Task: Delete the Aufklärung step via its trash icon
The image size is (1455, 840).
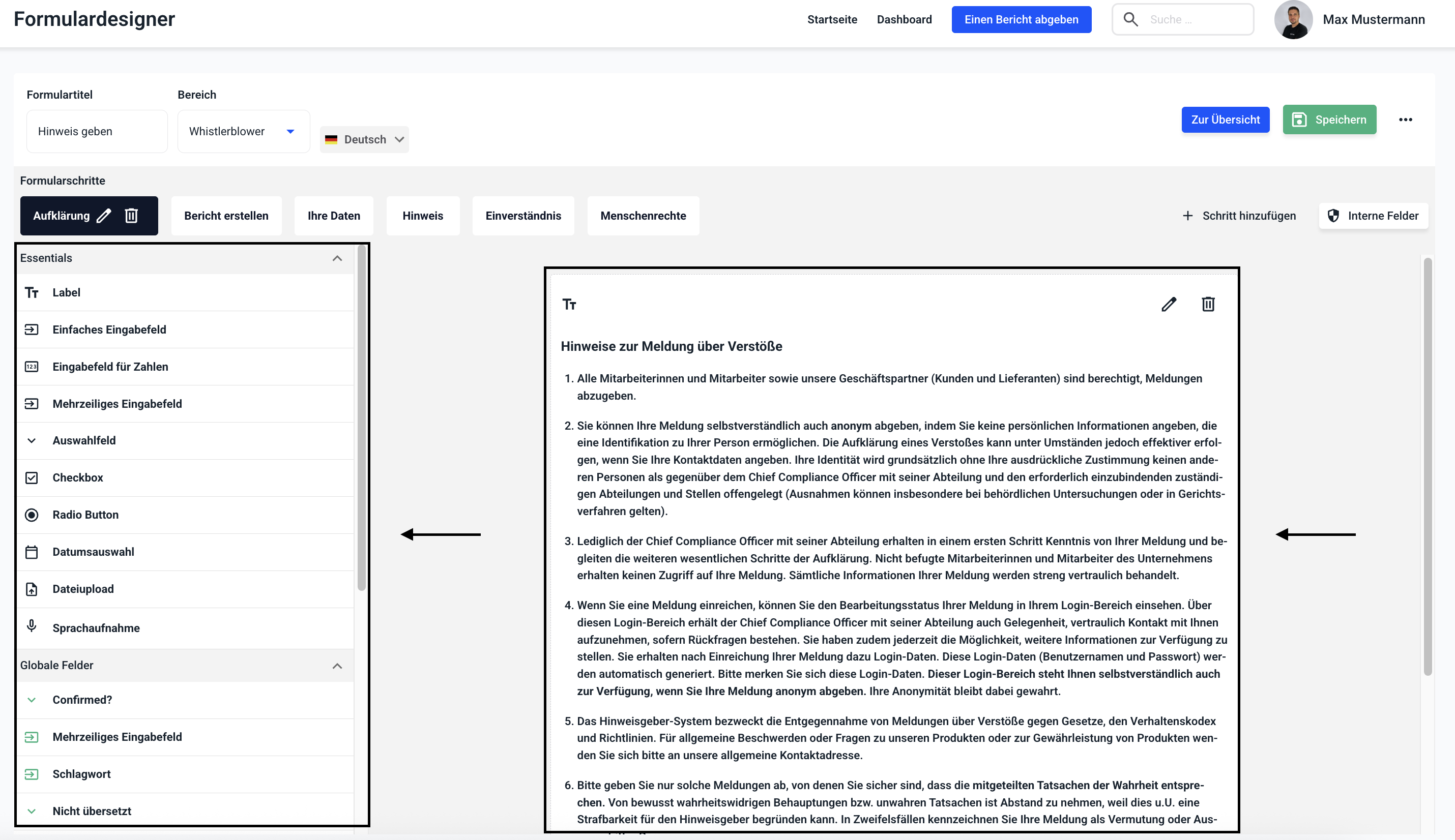Action: tap(132, 216)
